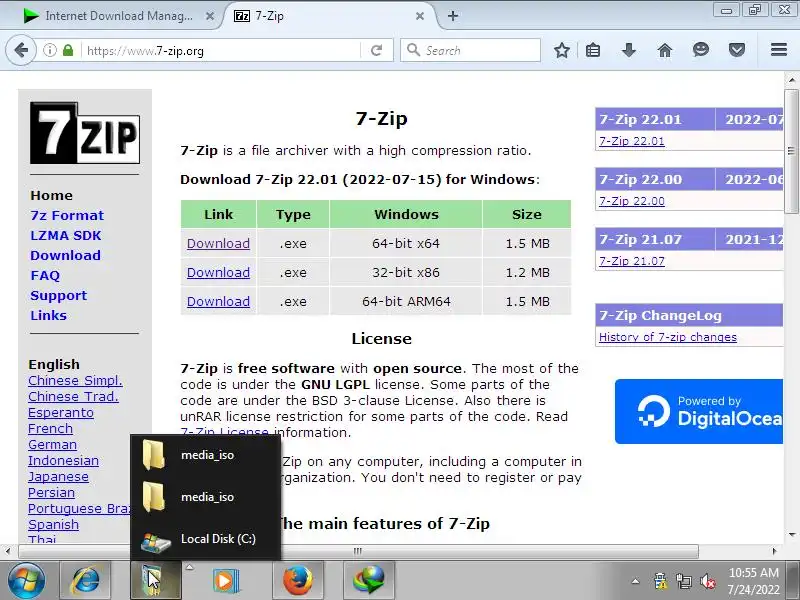Open Windows Media Player from taskbar
The height and width of the screenshot is (600, 800).
click(226, 581)
